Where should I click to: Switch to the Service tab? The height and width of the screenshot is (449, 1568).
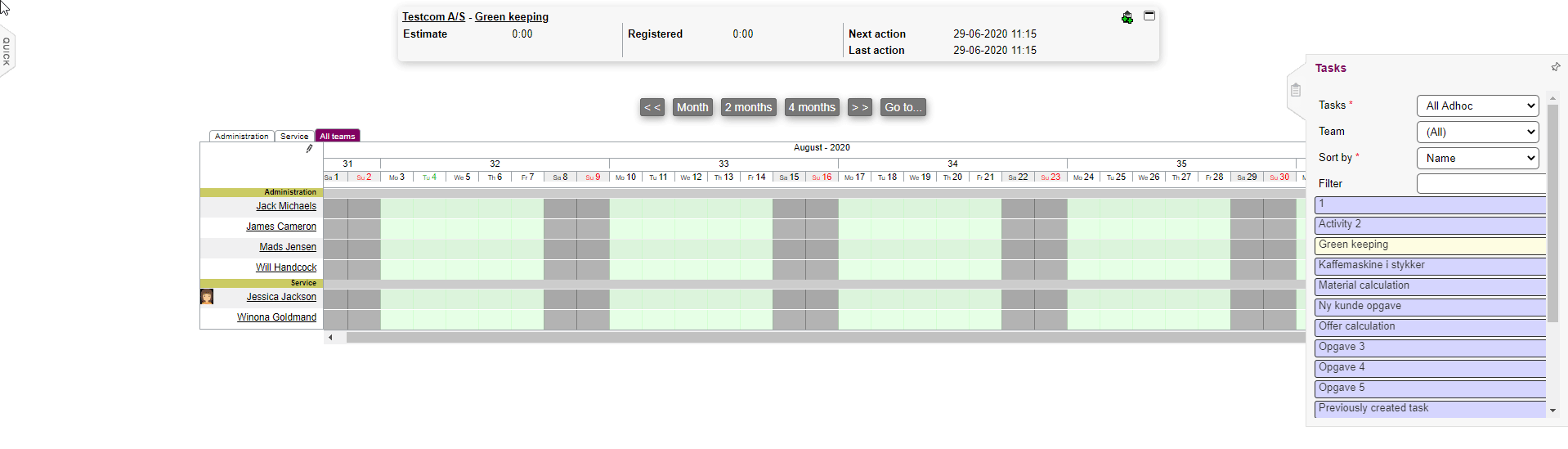(294, 137)
